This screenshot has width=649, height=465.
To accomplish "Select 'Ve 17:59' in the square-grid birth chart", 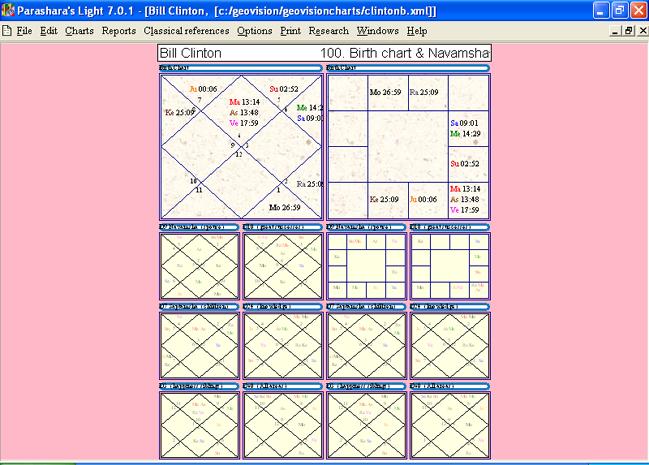I will point(464,210).
